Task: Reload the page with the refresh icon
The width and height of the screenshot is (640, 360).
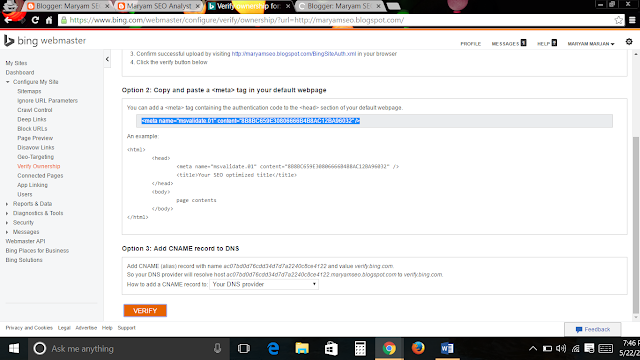Action: coord(35,20)
